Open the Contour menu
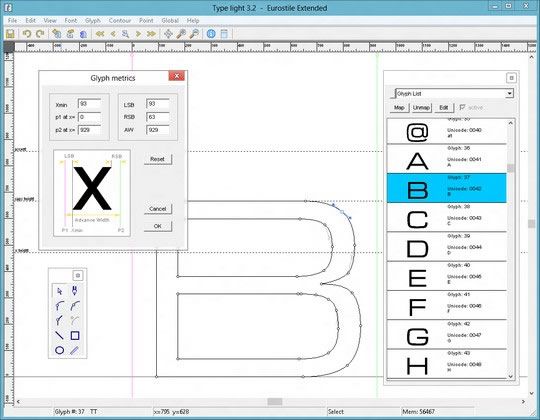 [x=120, y=21]
